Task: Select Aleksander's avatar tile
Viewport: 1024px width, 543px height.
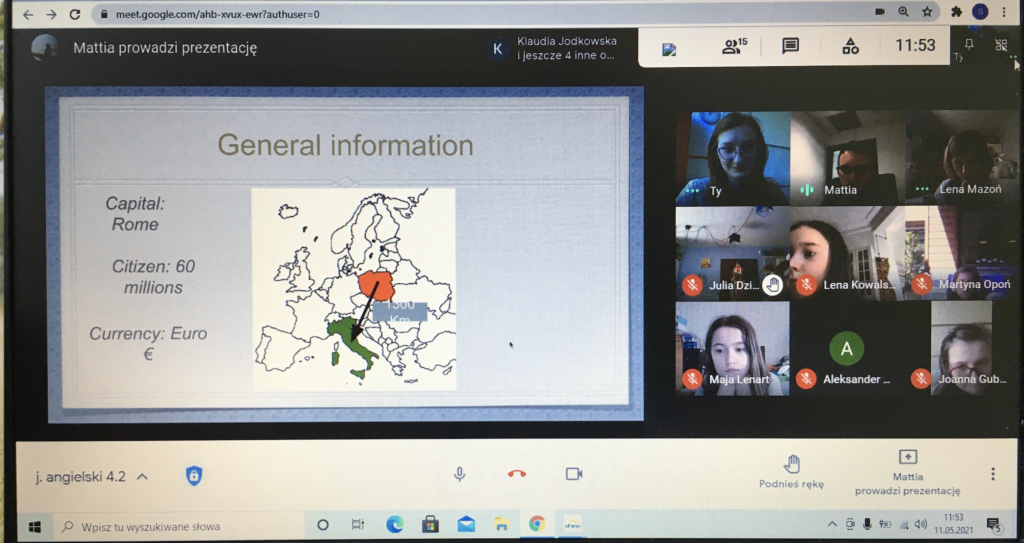Action: coord(847,348)
